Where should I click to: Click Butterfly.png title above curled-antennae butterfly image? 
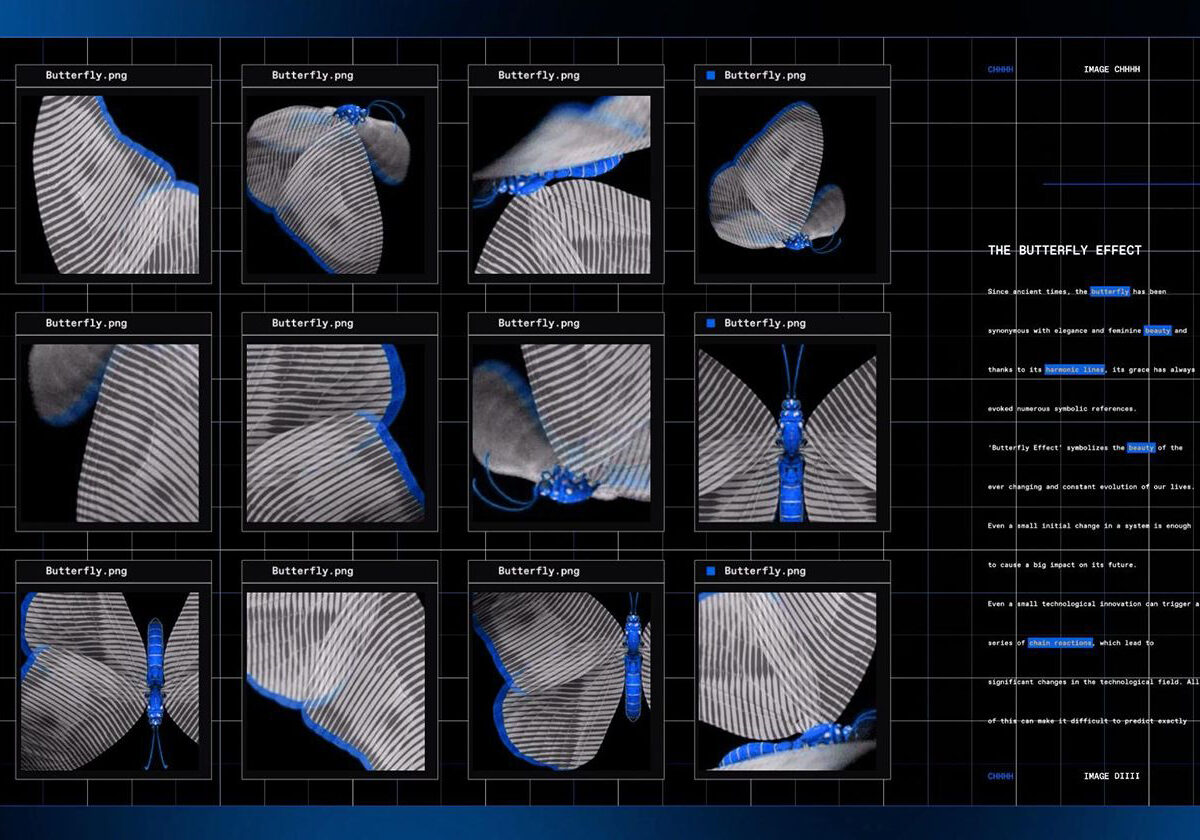click(x=539, y=323)
